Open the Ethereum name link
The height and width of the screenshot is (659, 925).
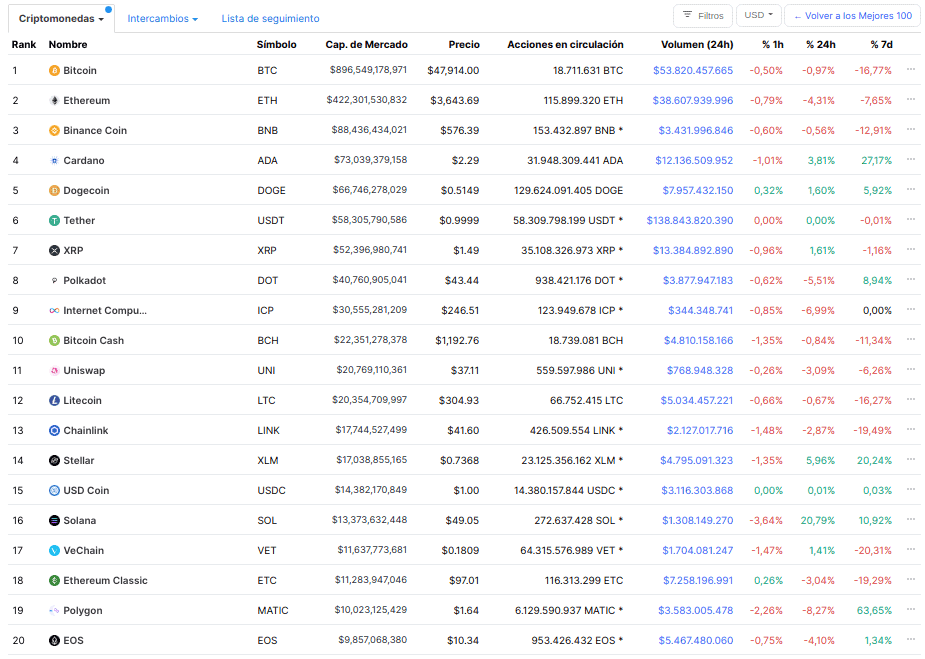coord(87,101)
